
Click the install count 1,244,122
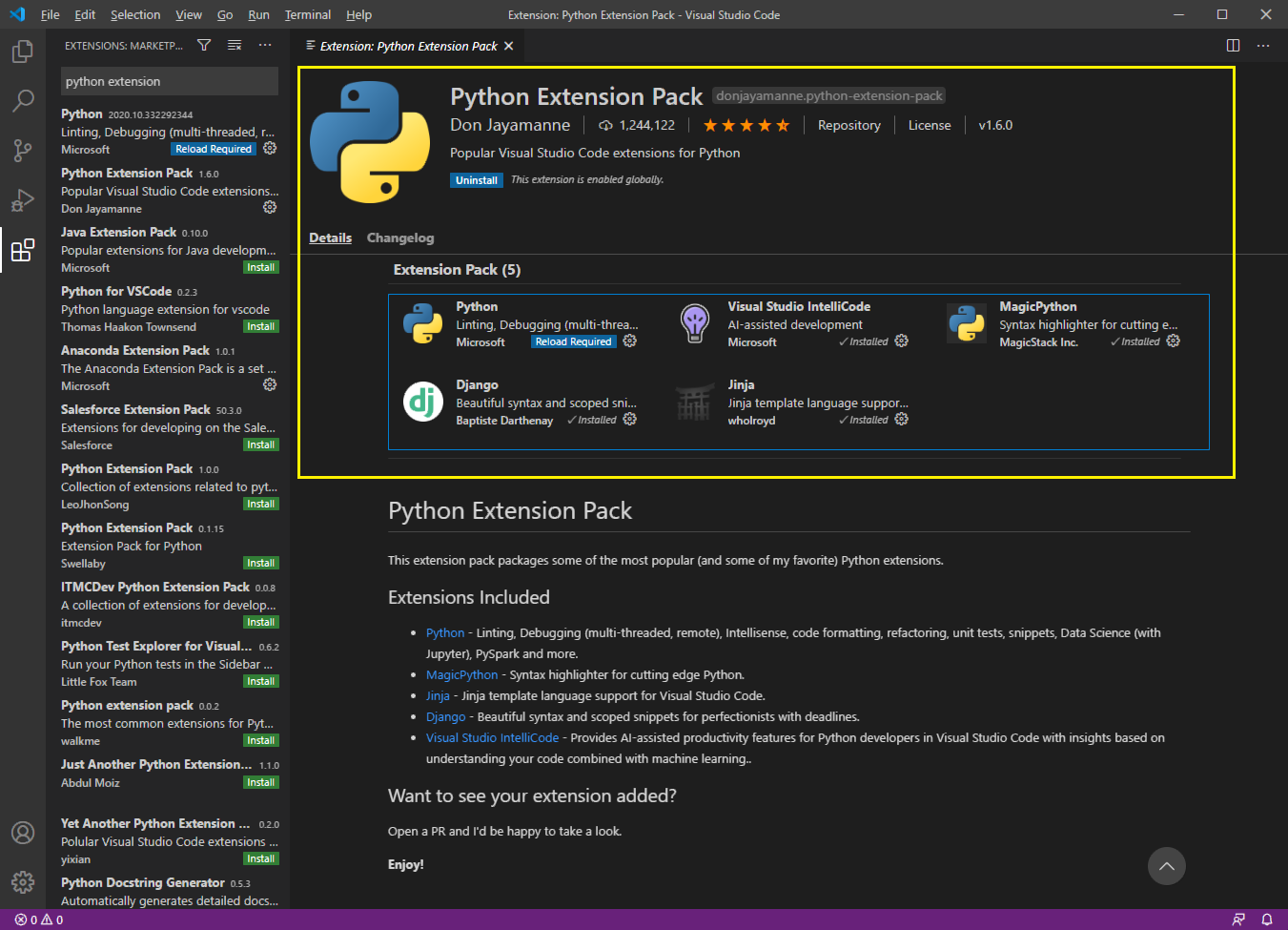click(637, 125)
